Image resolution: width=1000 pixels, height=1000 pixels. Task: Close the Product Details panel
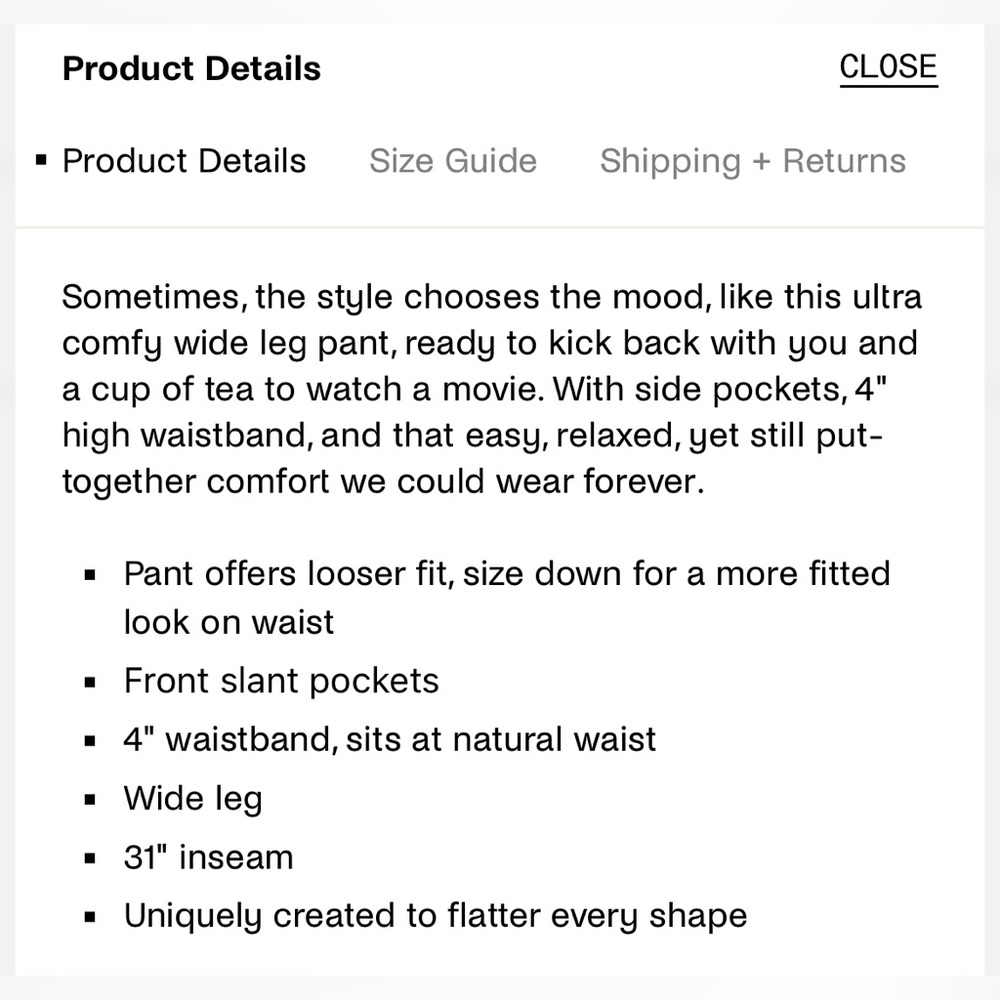coord(888,68)
